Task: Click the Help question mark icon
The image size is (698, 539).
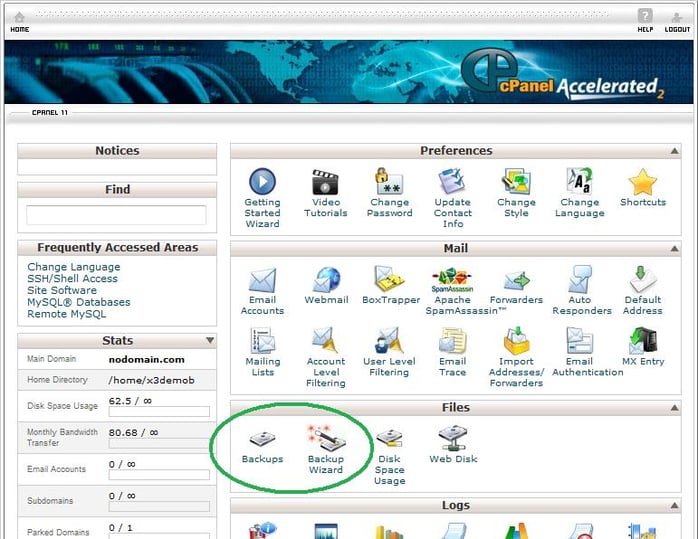Action: [645, 16]
